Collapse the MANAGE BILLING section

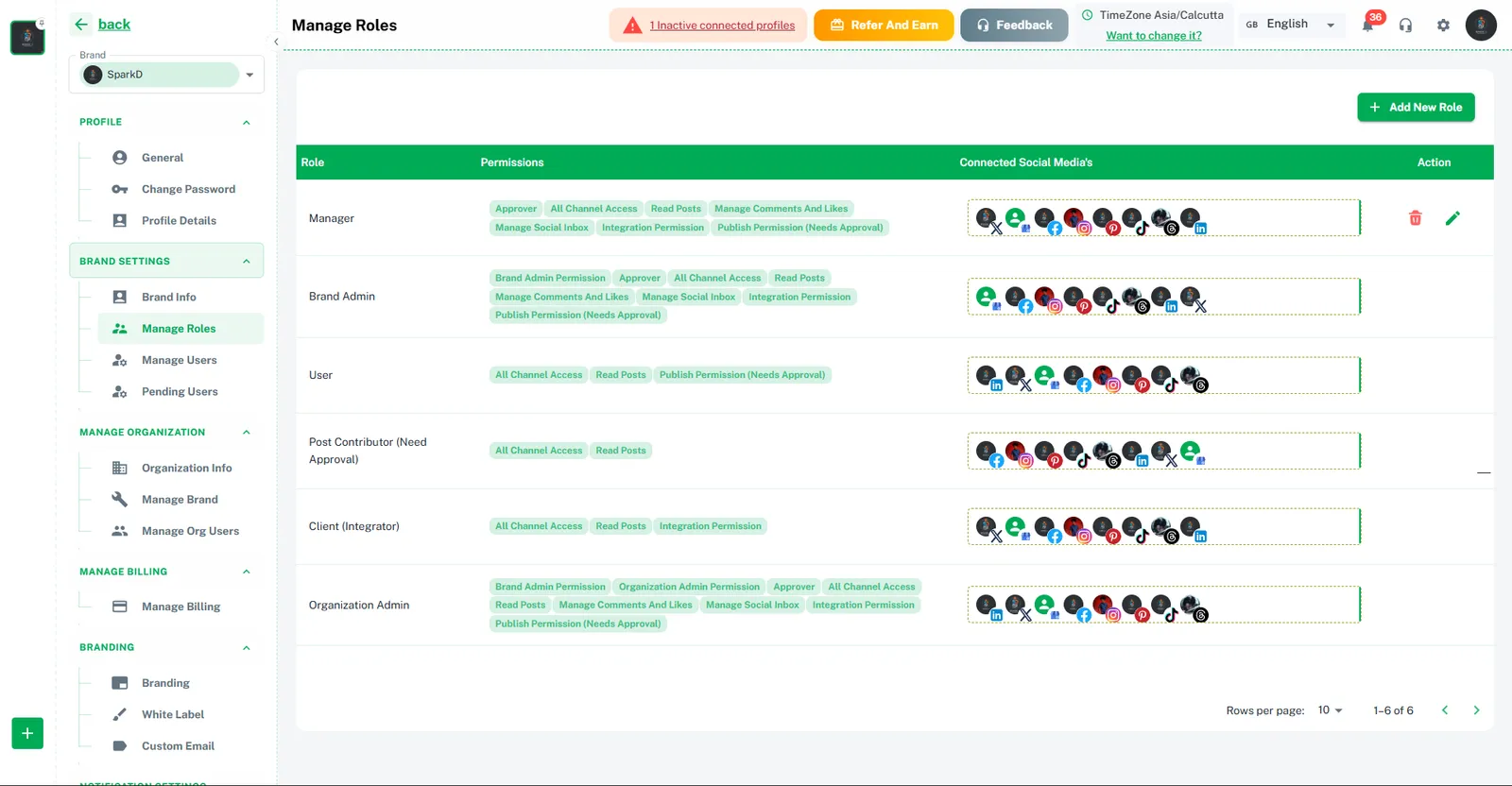247,572
